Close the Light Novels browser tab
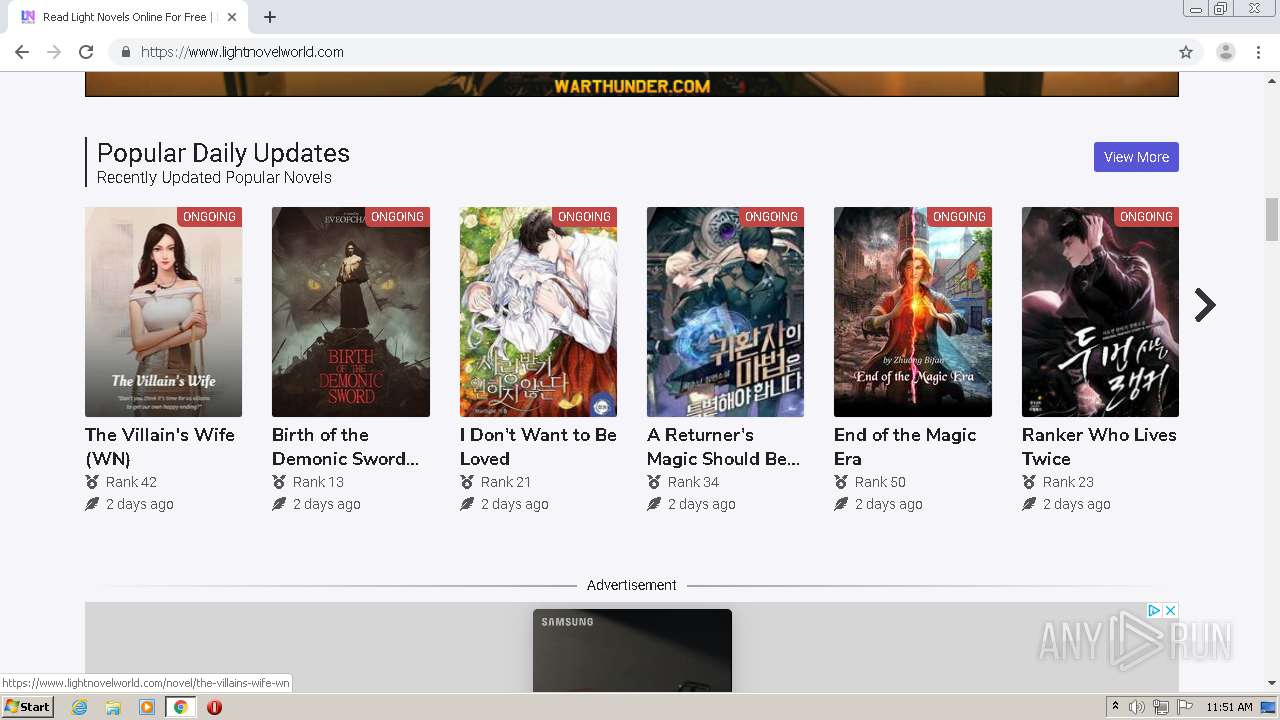 pos(232,17)
